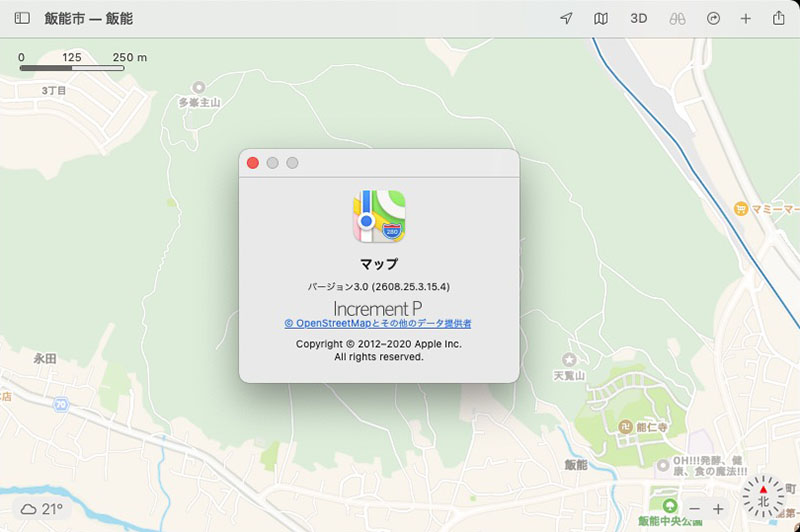Click the マップ app name in dialog
800x532 pixels.
click(379, 264)
